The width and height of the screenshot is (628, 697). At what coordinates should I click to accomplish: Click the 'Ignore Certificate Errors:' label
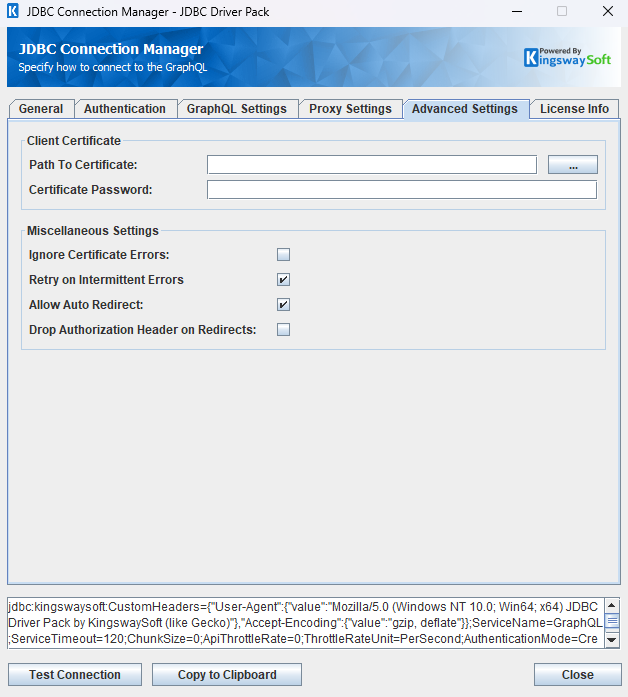pos(99,255)
